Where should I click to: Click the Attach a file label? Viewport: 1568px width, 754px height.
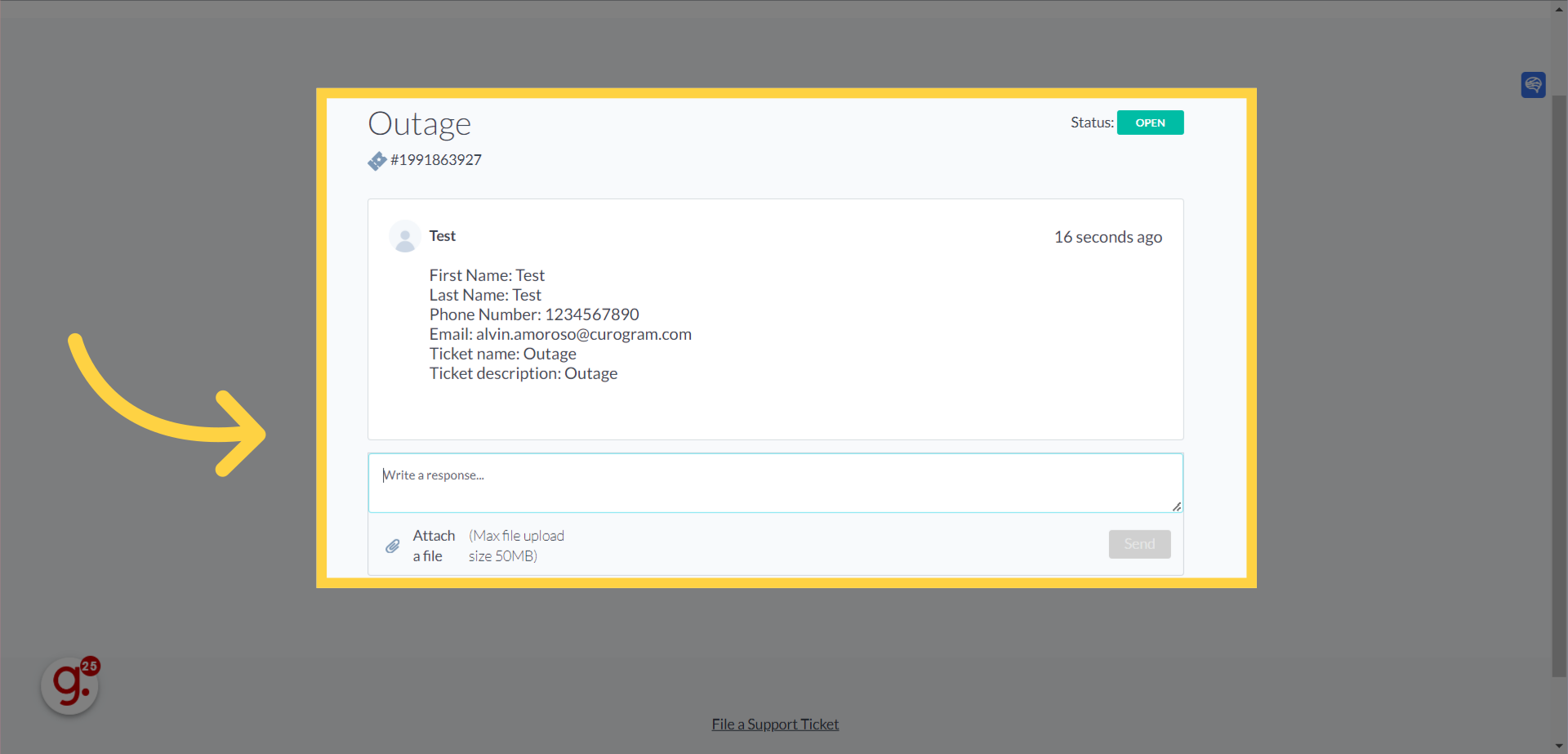433,545
